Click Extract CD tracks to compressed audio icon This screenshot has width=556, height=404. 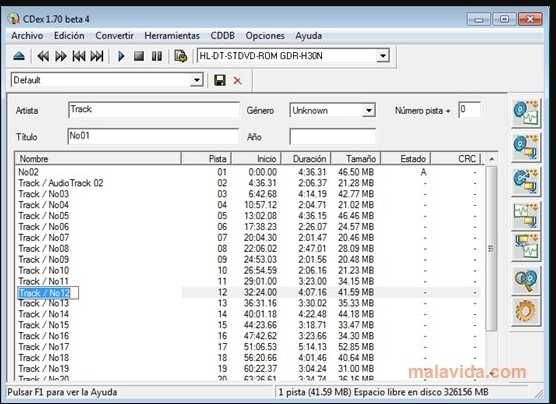[x=526, y=148]
